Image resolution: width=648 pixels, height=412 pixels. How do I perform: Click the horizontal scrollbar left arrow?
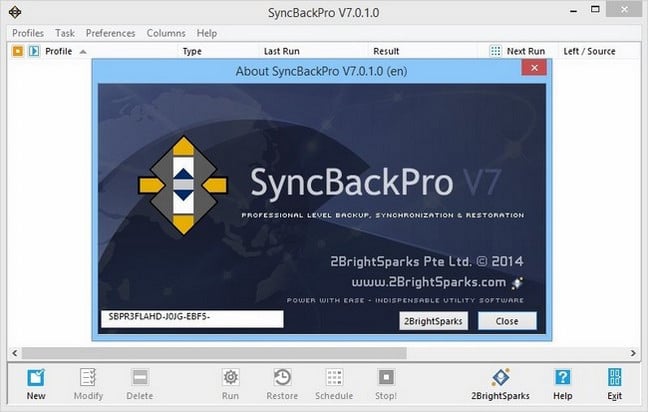click(15, 353)
